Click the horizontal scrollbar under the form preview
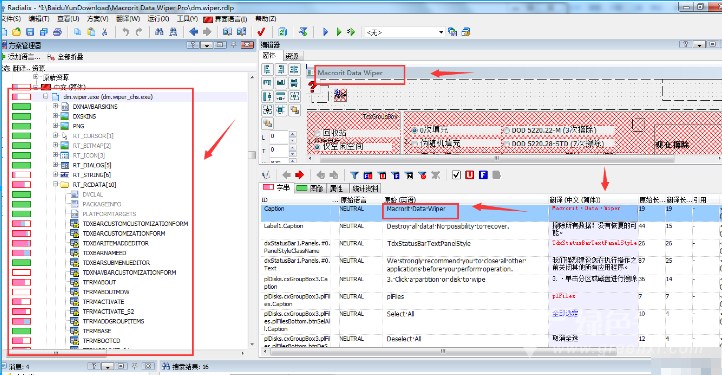The width and height of the screenshot is (722, 375). point(497,158)
